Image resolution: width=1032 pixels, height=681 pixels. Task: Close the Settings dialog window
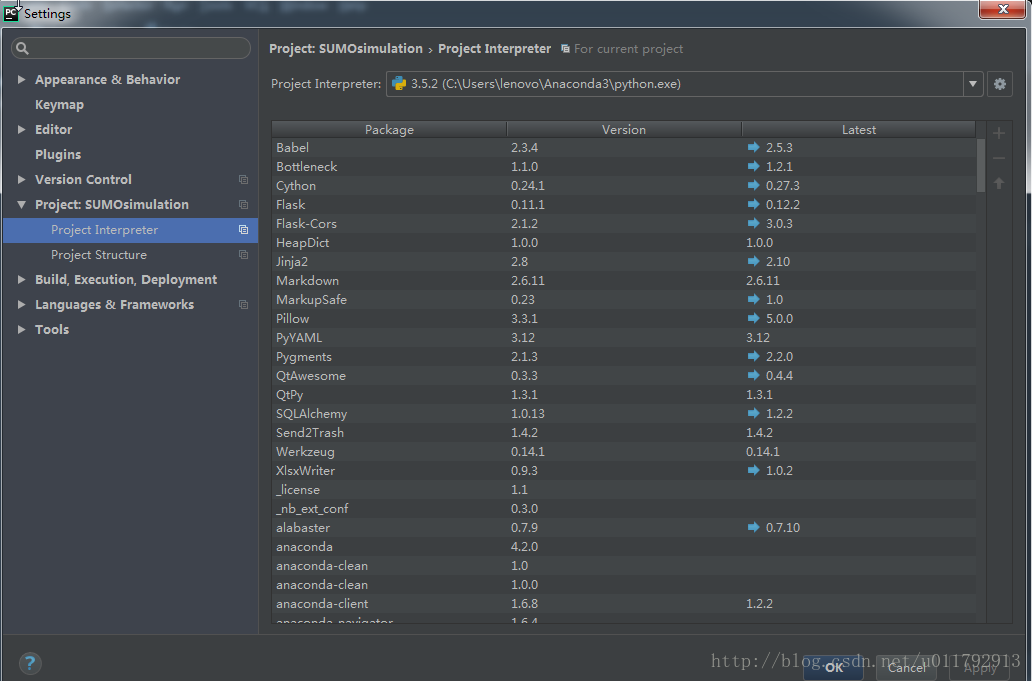(1002, 9)
